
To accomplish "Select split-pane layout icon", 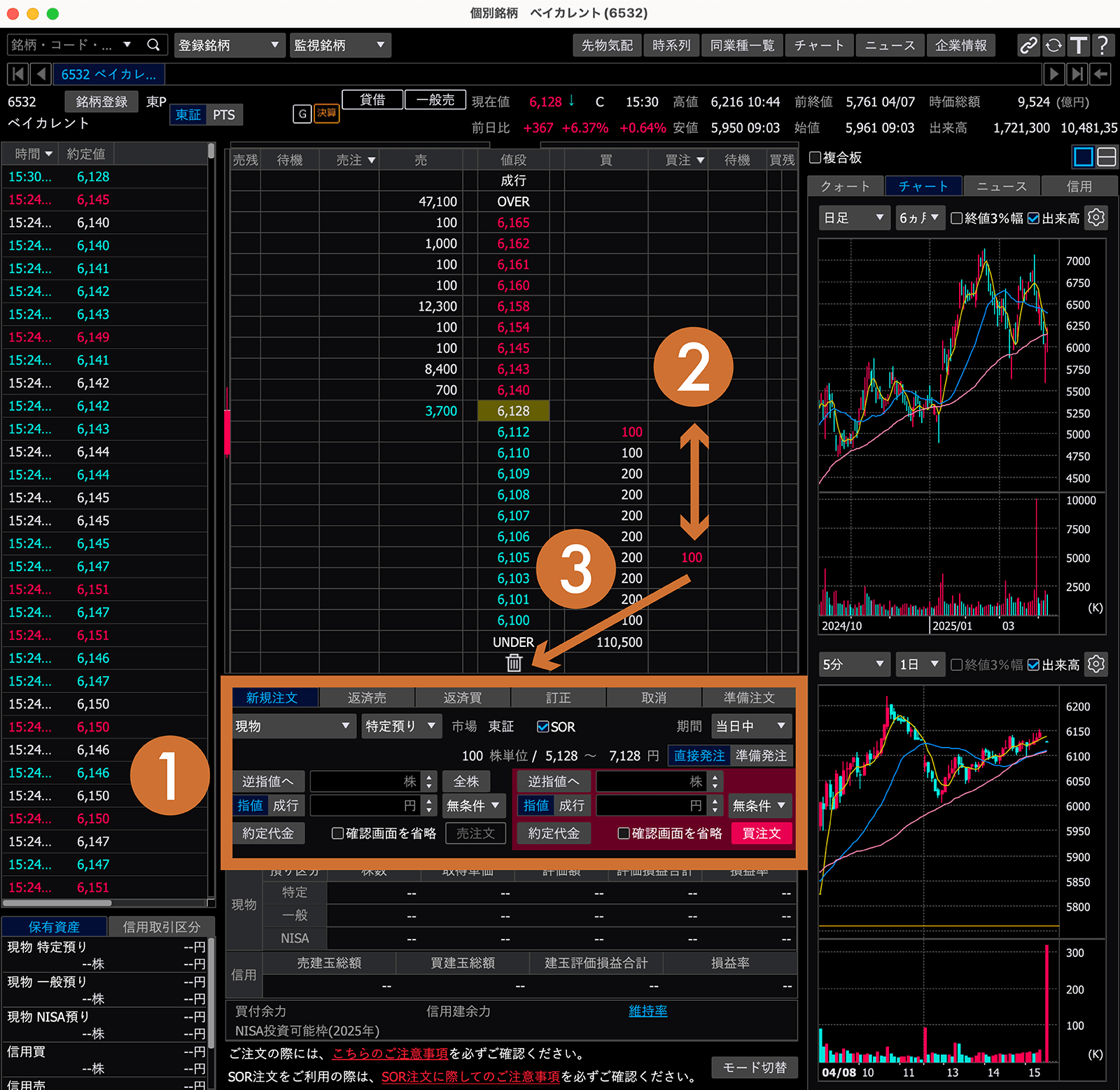I will pyautogui.click(x=1106, y=157).
